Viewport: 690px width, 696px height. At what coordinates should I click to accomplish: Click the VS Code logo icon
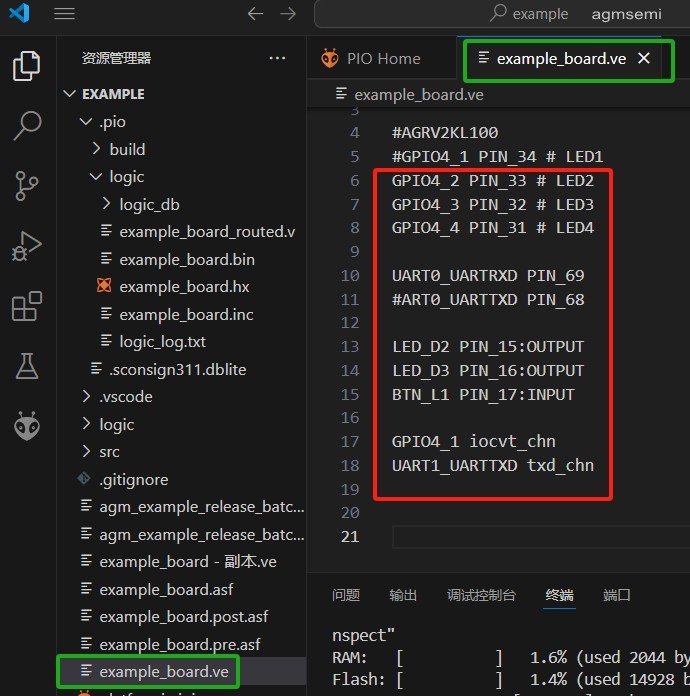pyautogui.click(x=20, y=13)
